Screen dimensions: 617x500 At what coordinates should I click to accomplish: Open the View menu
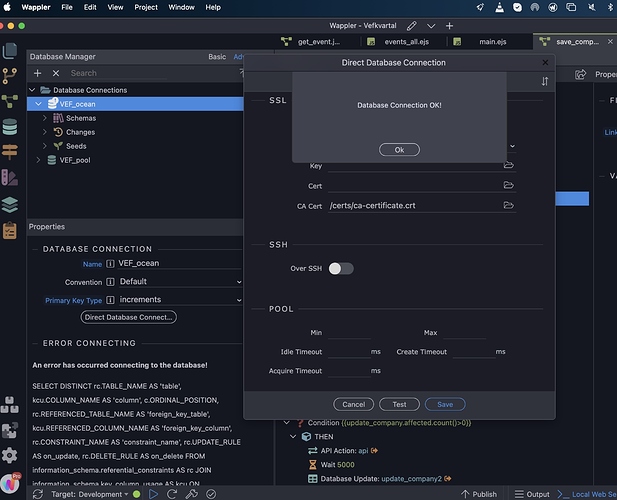(115, 7)
